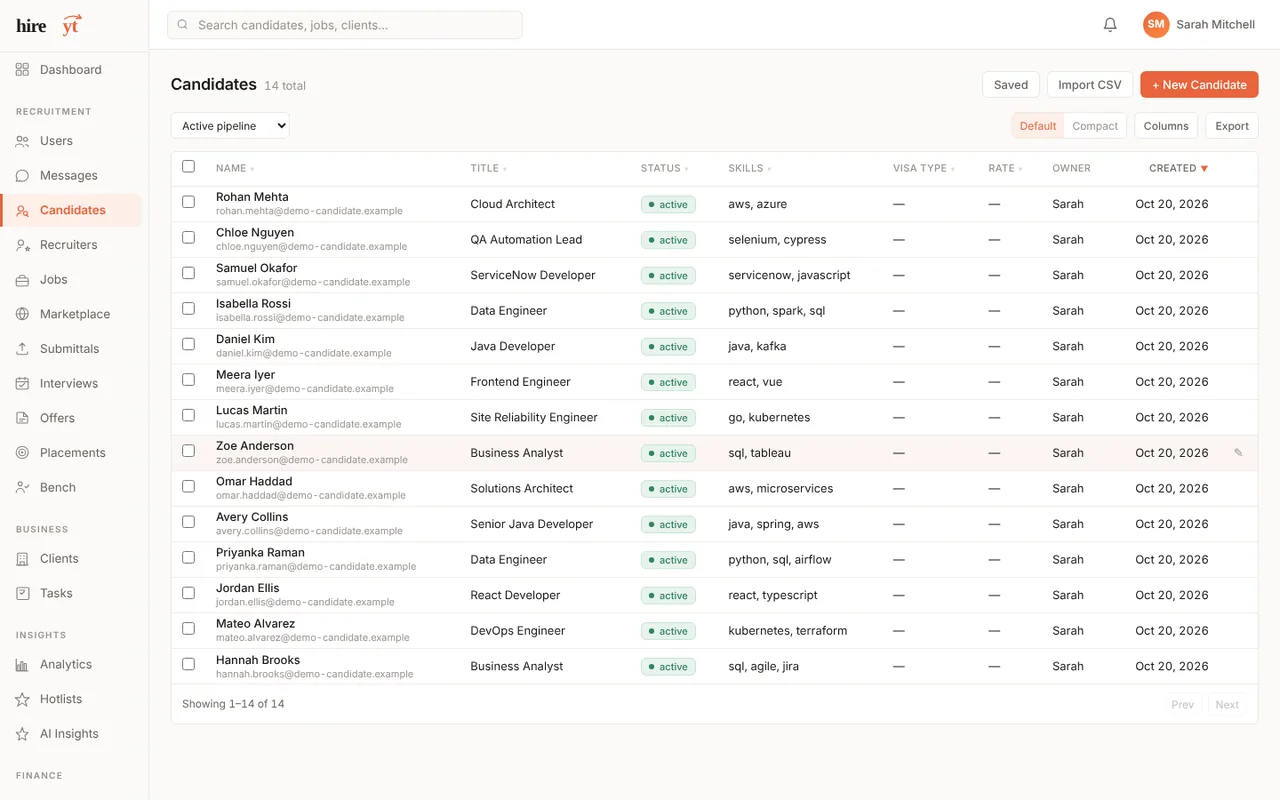Click the Placements target icon

(22, 453)
